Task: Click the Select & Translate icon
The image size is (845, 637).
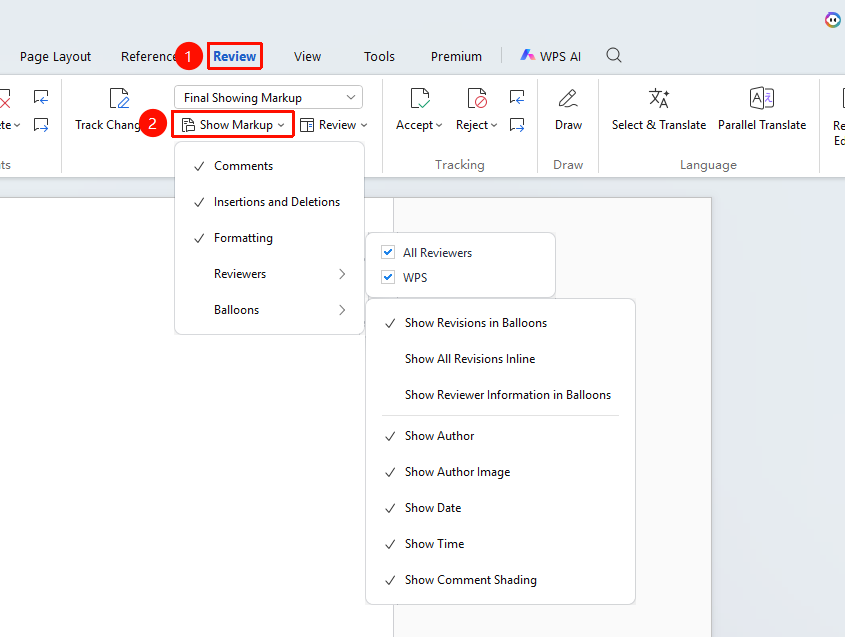Action: point(659,99)
